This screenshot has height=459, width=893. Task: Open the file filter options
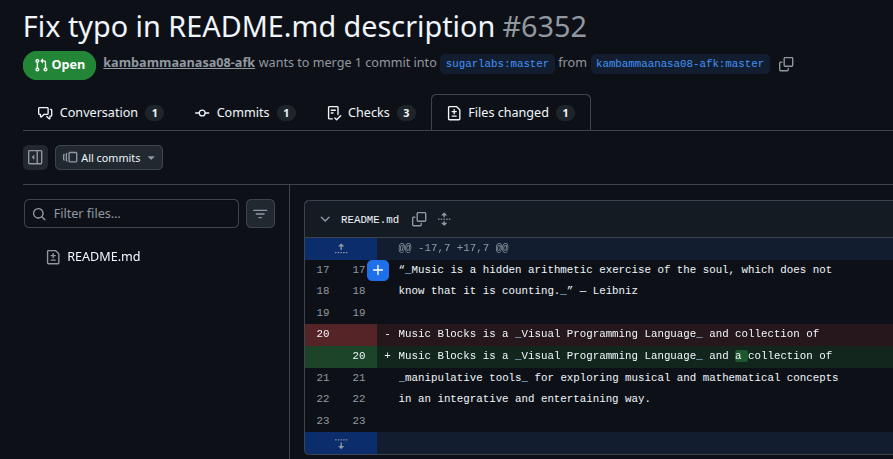point(260,214)
